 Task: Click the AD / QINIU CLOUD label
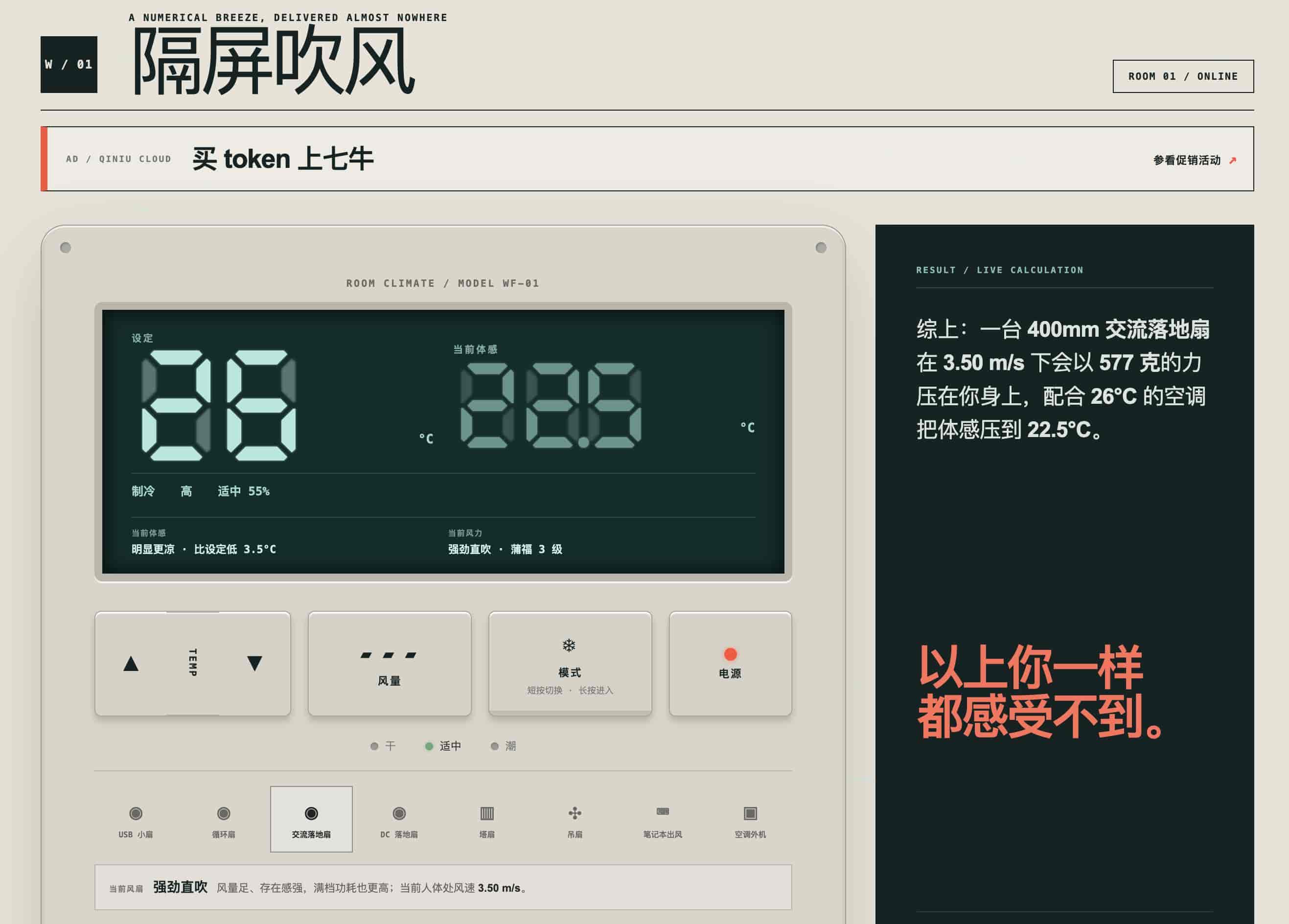(118, 159)
